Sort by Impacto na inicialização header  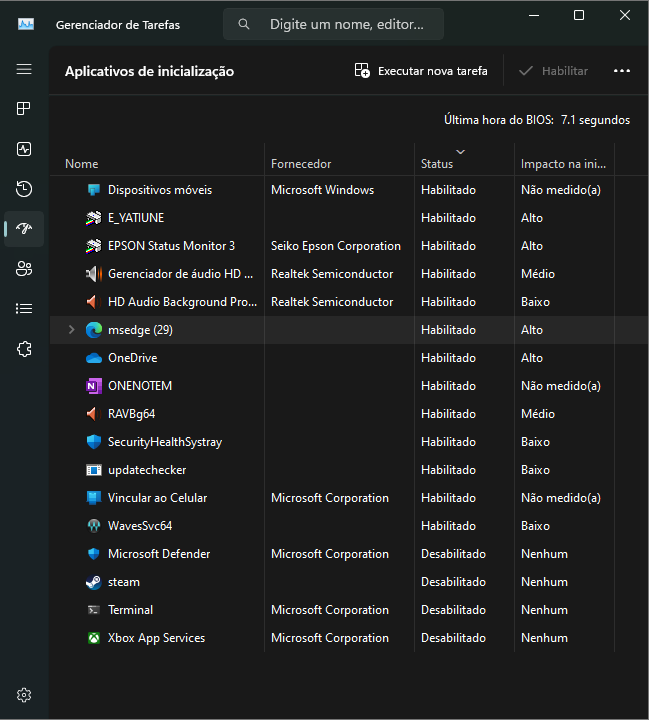click(x=563, y=164)
